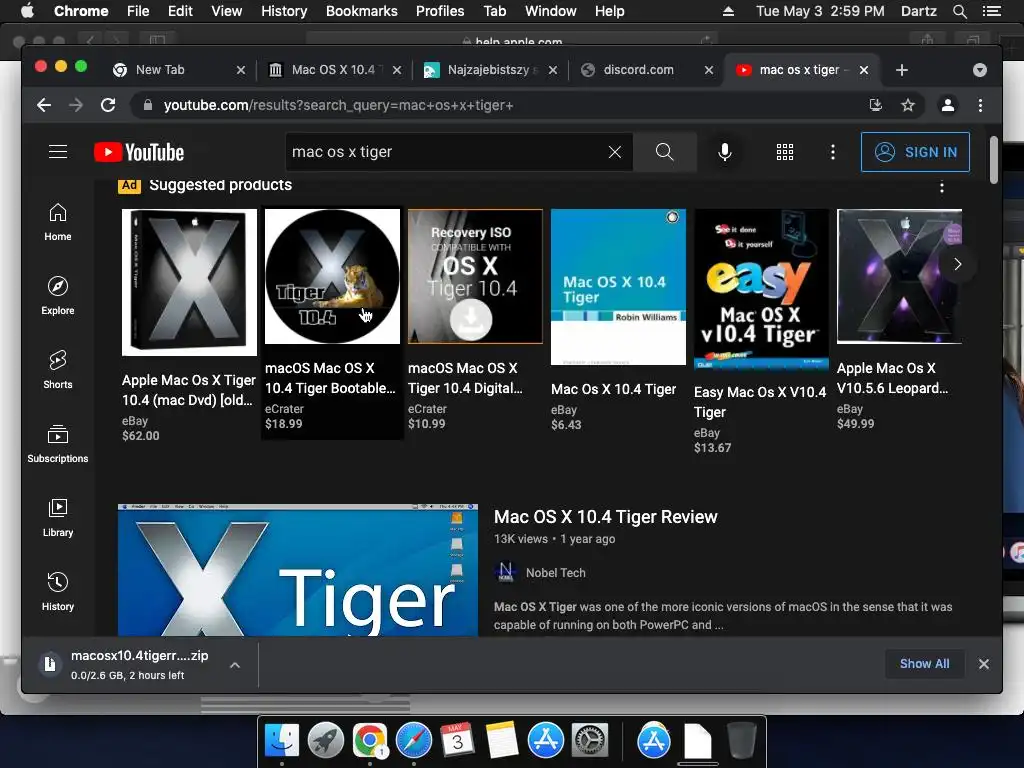1024x768 pixels.
Task: Open Recovery ISO Tiger 10.4 product image
Action: [475, 276]
